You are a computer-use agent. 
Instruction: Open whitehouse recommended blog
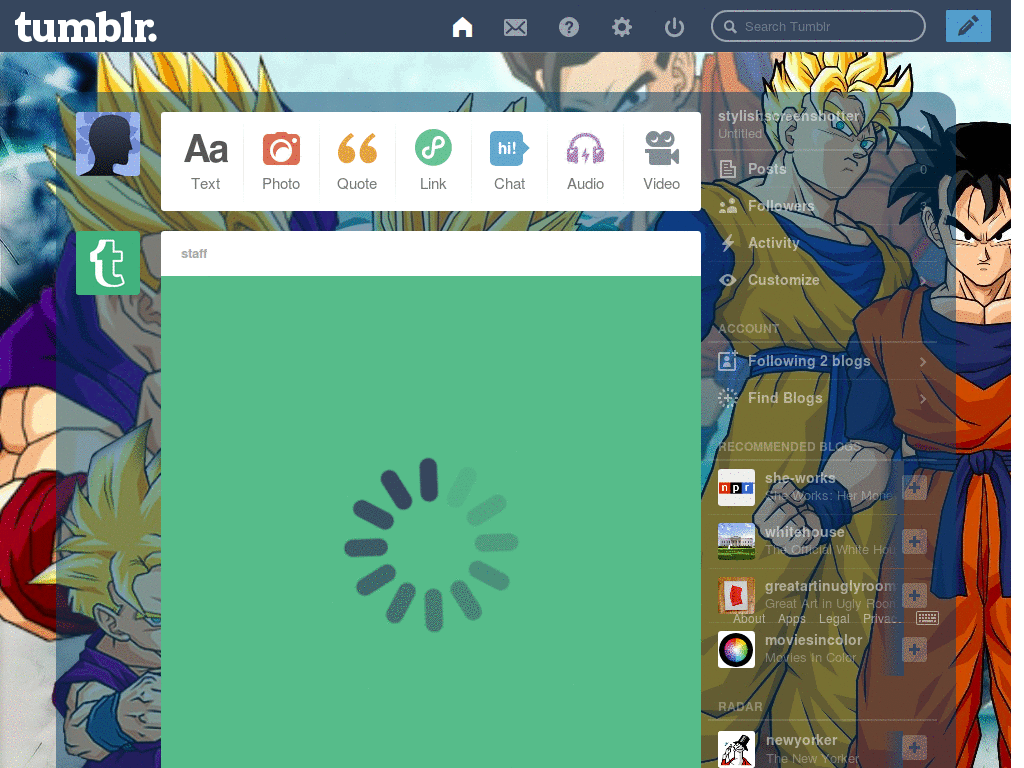point(804,532)
